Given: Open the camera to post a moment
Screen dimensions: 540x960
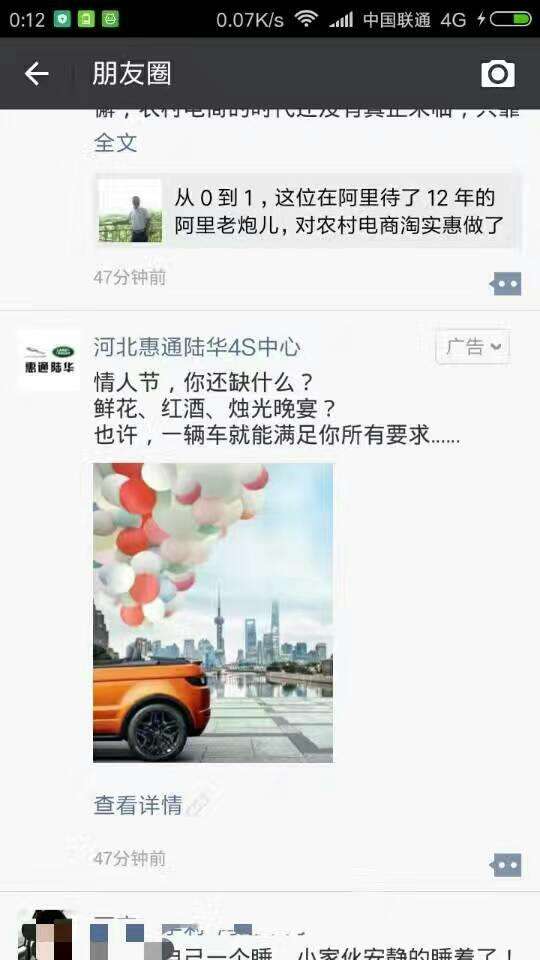Looking at the screenshot, I should [x=498, y=74].
